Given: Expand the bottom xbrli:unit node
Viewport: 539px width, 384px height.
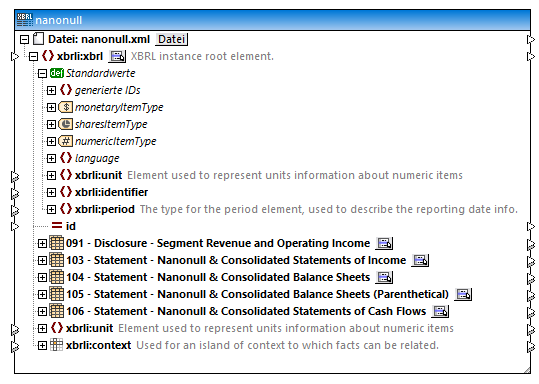Looking at the screenshot, I should click(x=42, y=328).
